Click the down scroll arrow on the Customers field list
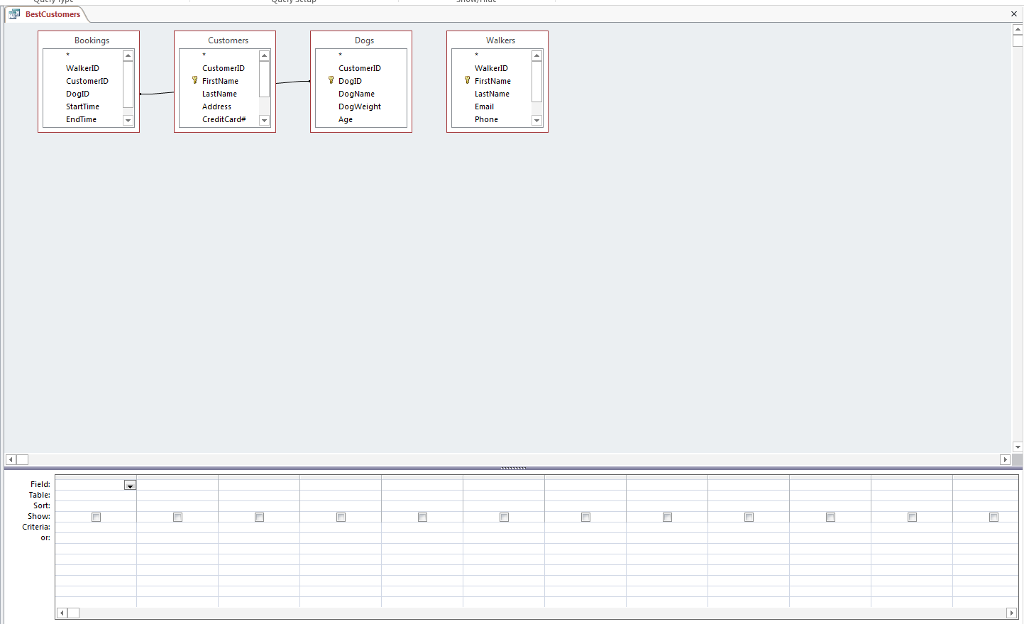The height and width of the screenshot is (624, 1024). coord(264,119)
